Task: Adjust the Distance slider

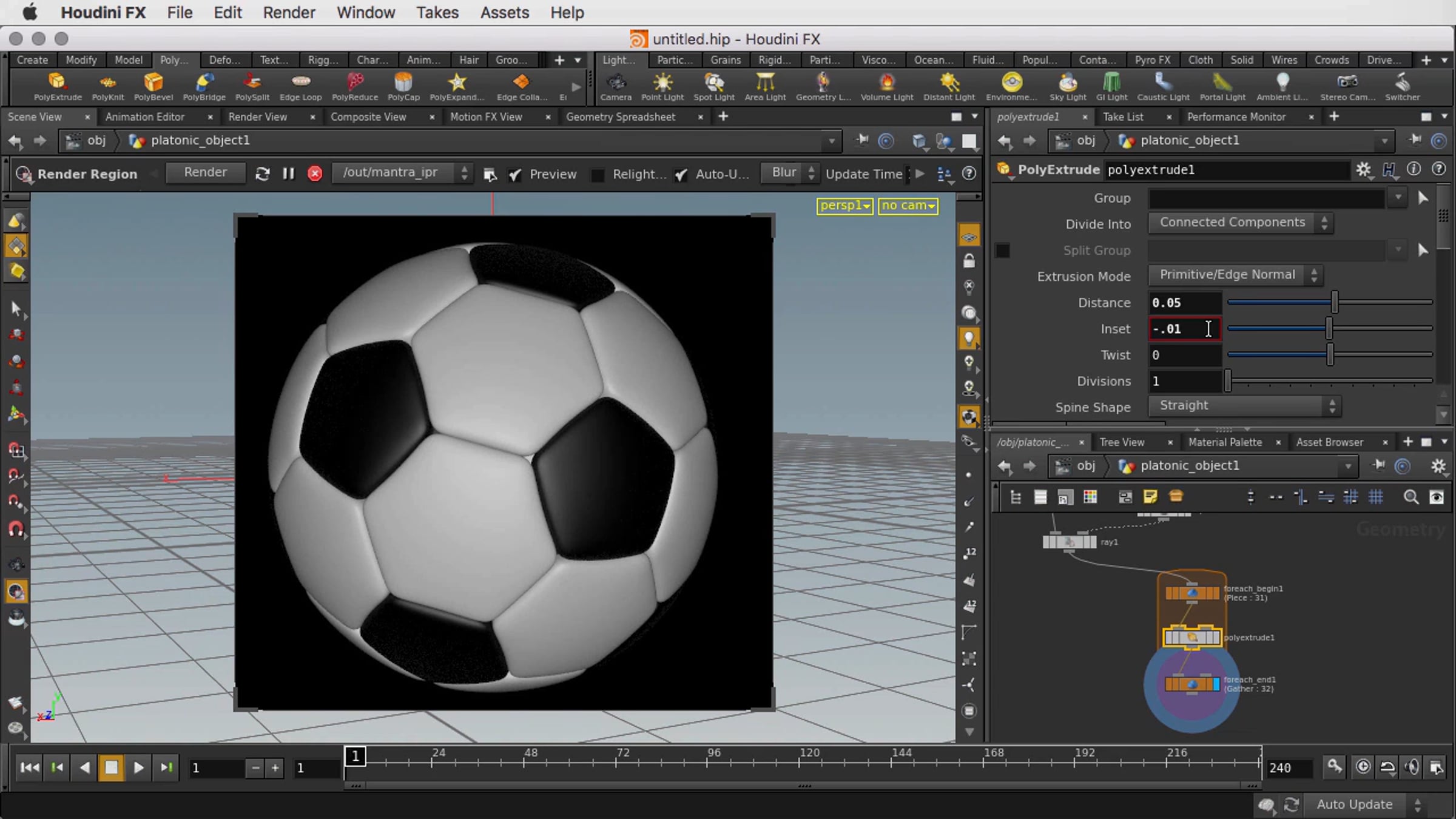Action: pyautogui.click(x=1330, y=302)
